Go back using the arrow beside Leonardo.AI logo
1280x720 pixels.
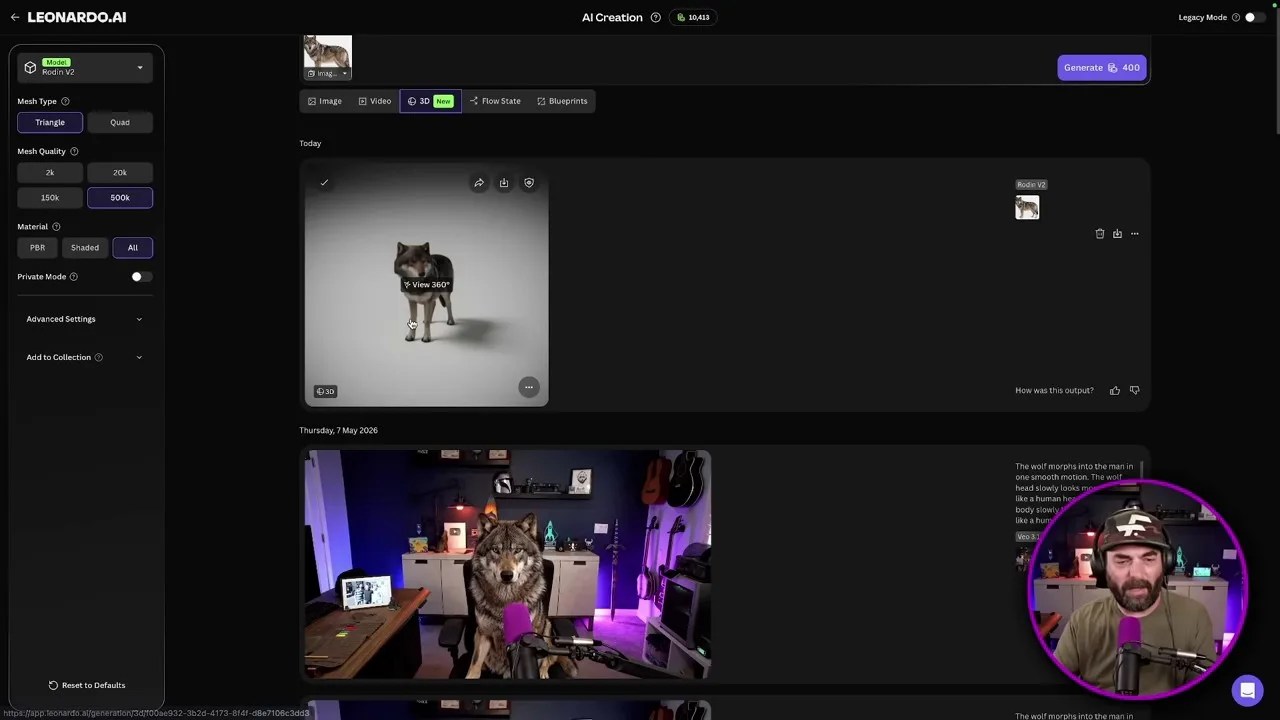[15, 17]
